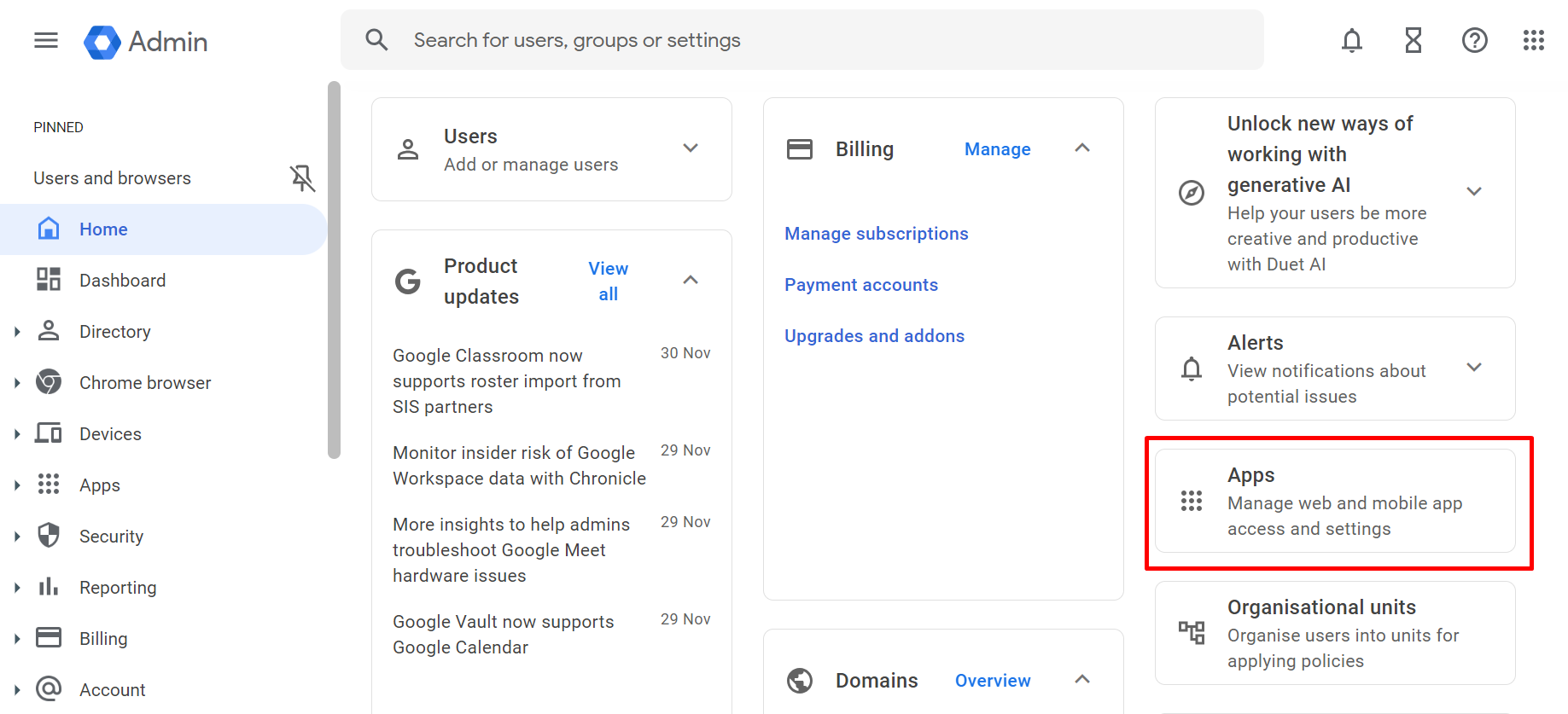
Task: Click the compass icon on generative AI card
Action: tap(1192, 193)
